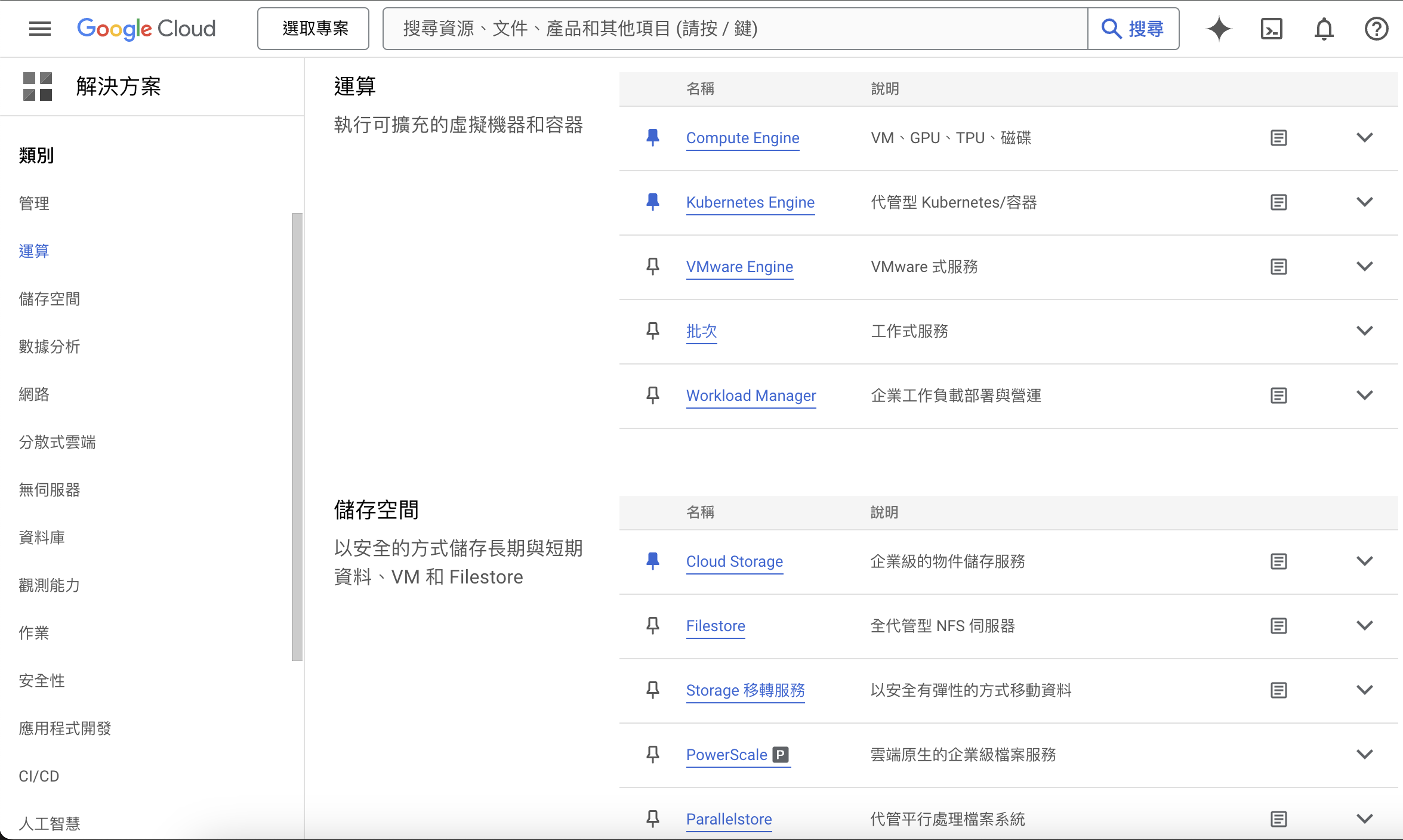
Task: Open the Workload Manager link
Action: [751, 396]
